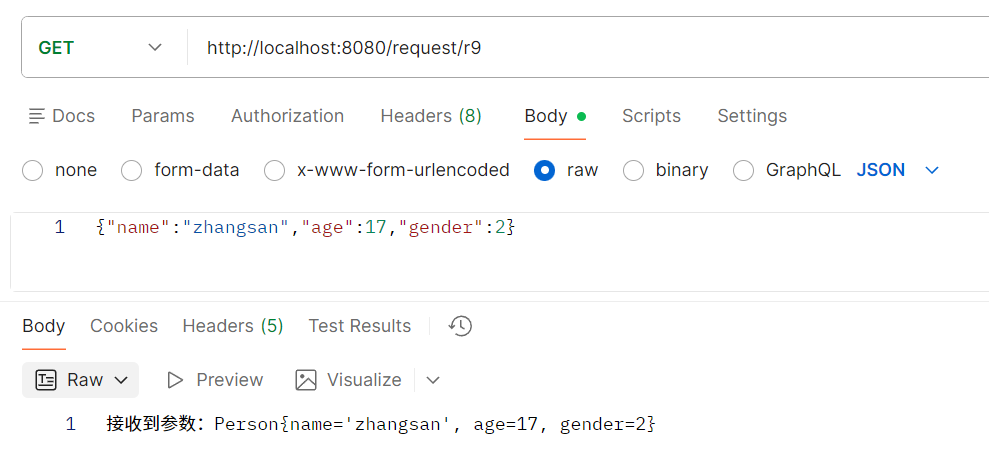989x471 pixels.
Task: Open the request Headers (8) tab
Action: coord(430,116)
